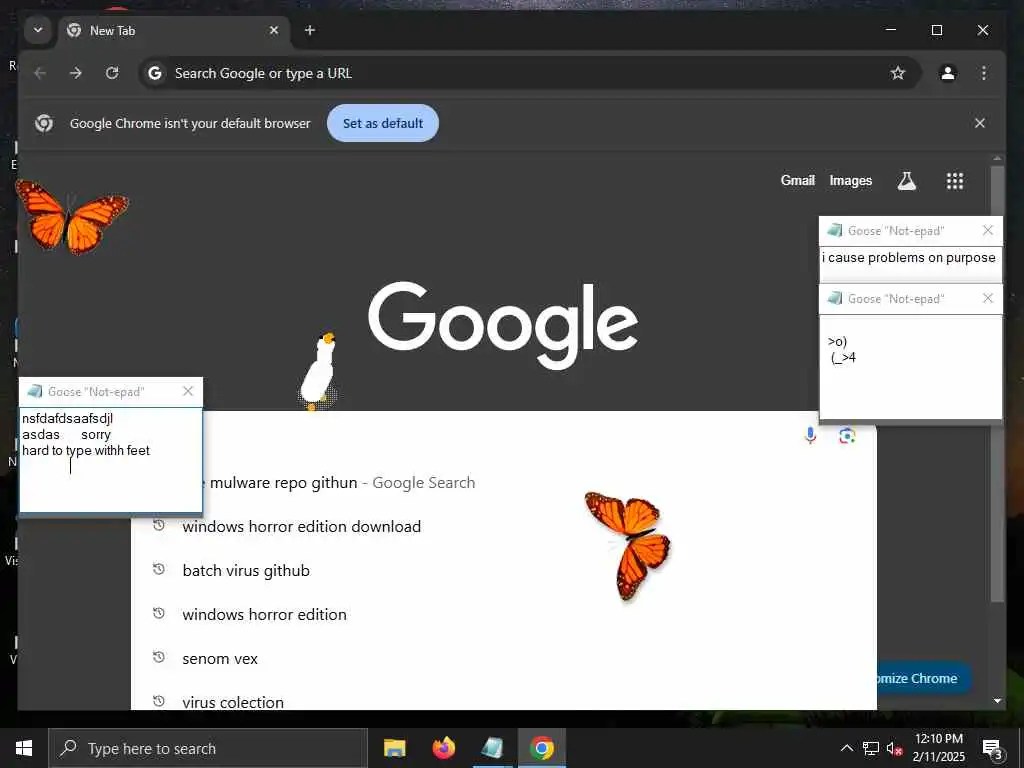Click history icon beside senom vex
The width and height of the screenshot is (1024, 768).
(x=158, y=657)
